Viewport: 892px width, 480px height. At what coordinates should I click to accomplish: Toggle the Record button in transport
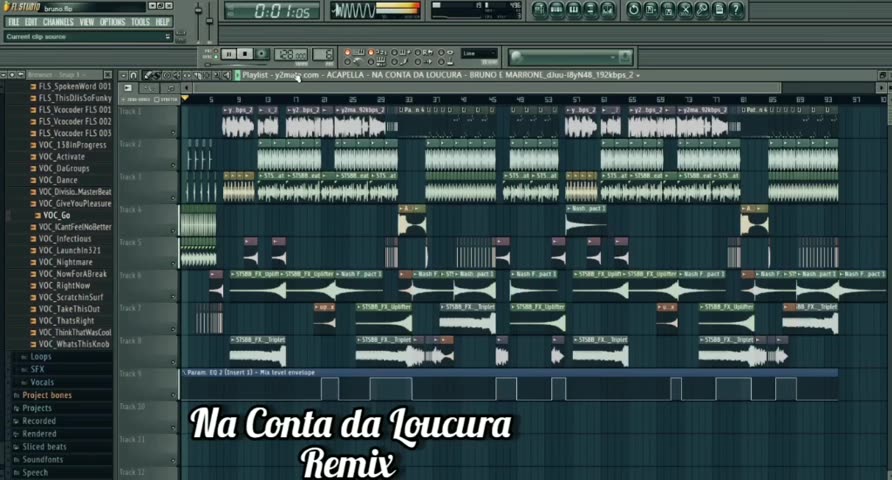point(261,54)
